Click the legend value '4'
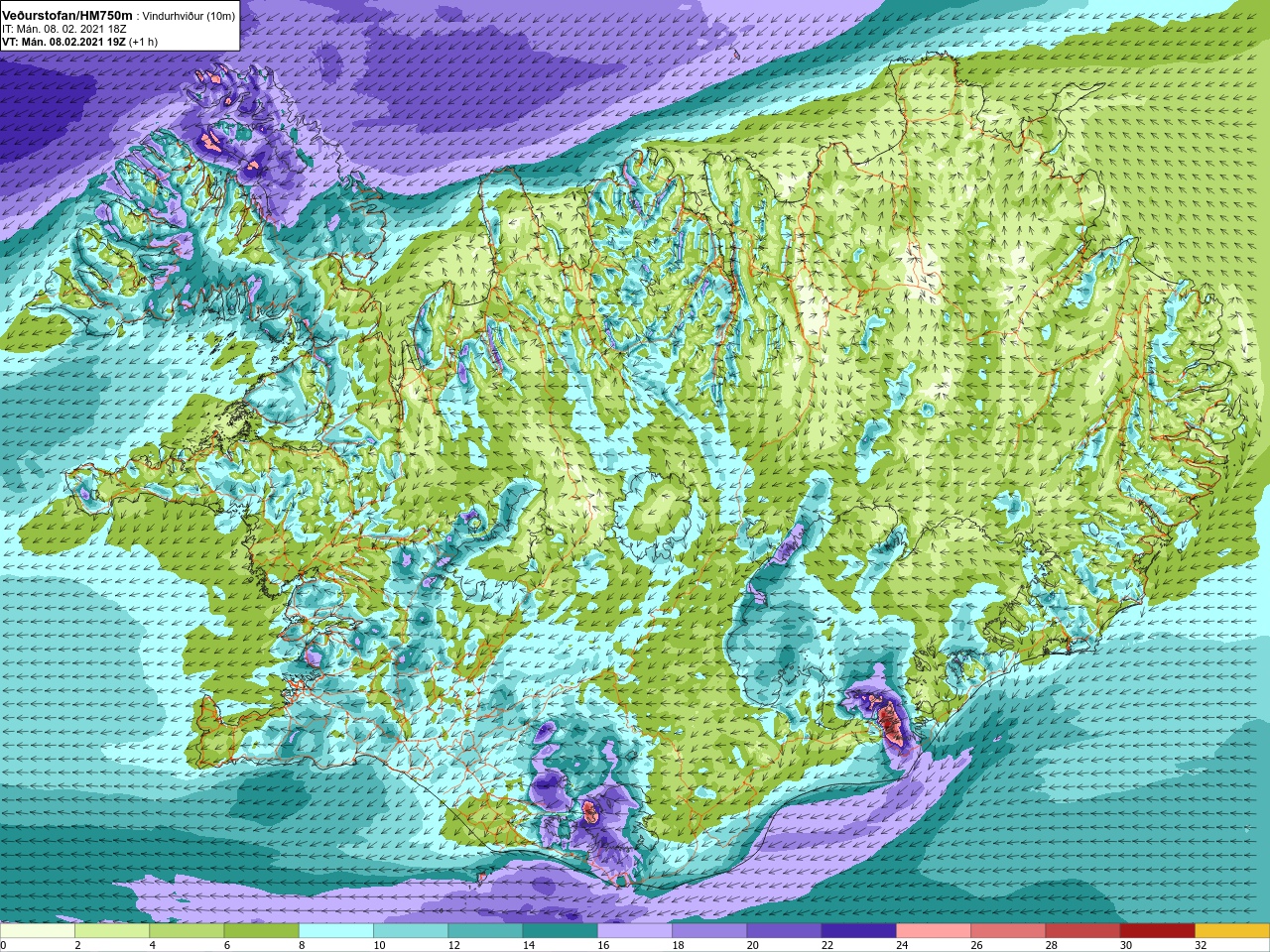The width and height of the screenshot is (1270, 952). point(151,945)
